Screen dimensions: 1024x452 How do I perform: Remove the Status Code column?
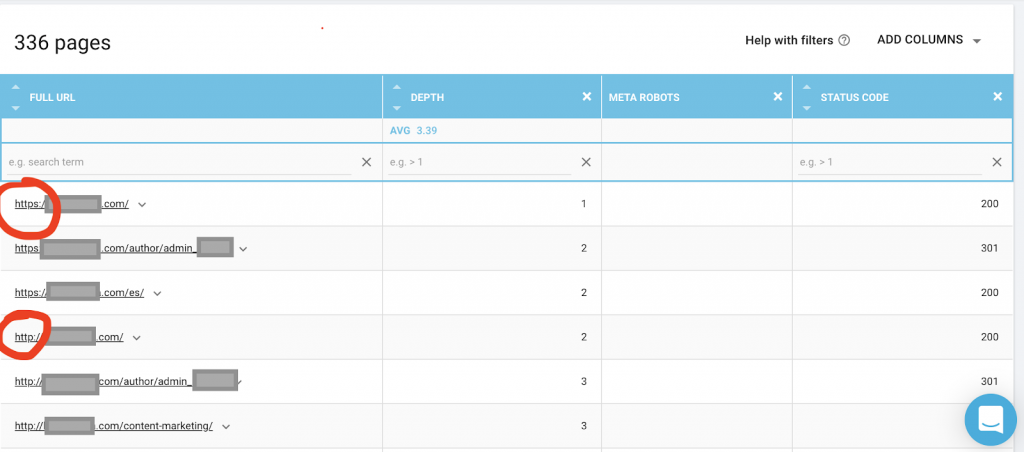point(996,97)
